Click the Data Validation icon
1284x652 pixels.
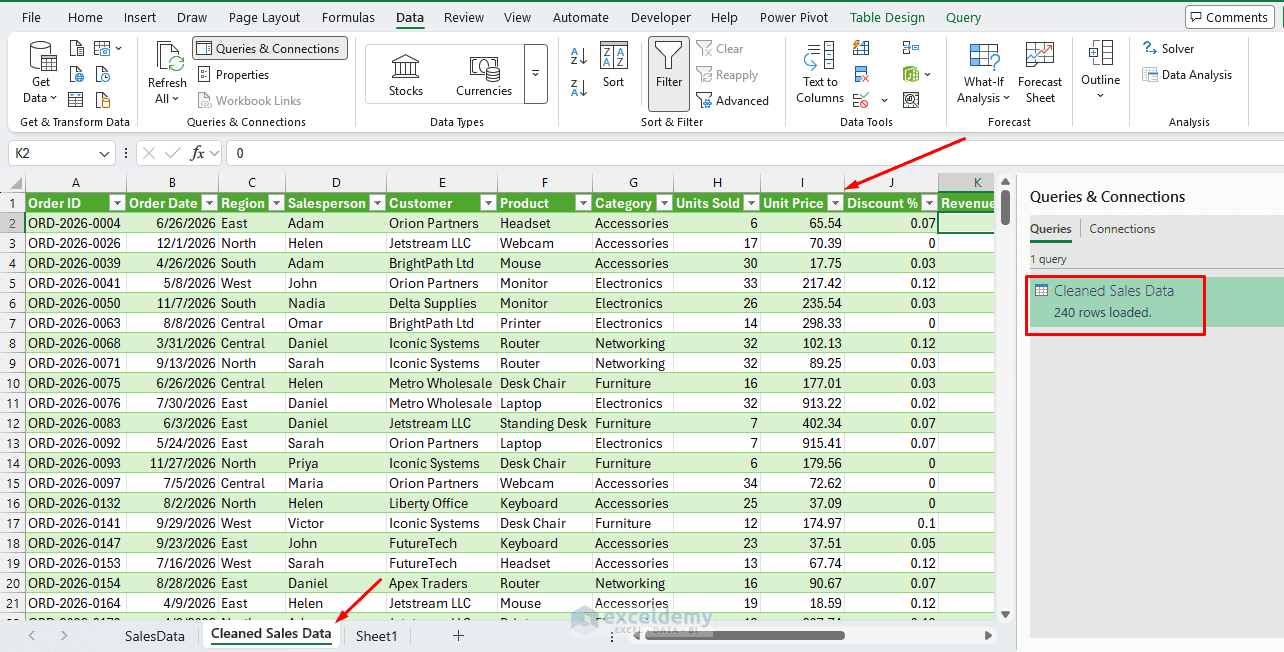(x=861, y=100)
